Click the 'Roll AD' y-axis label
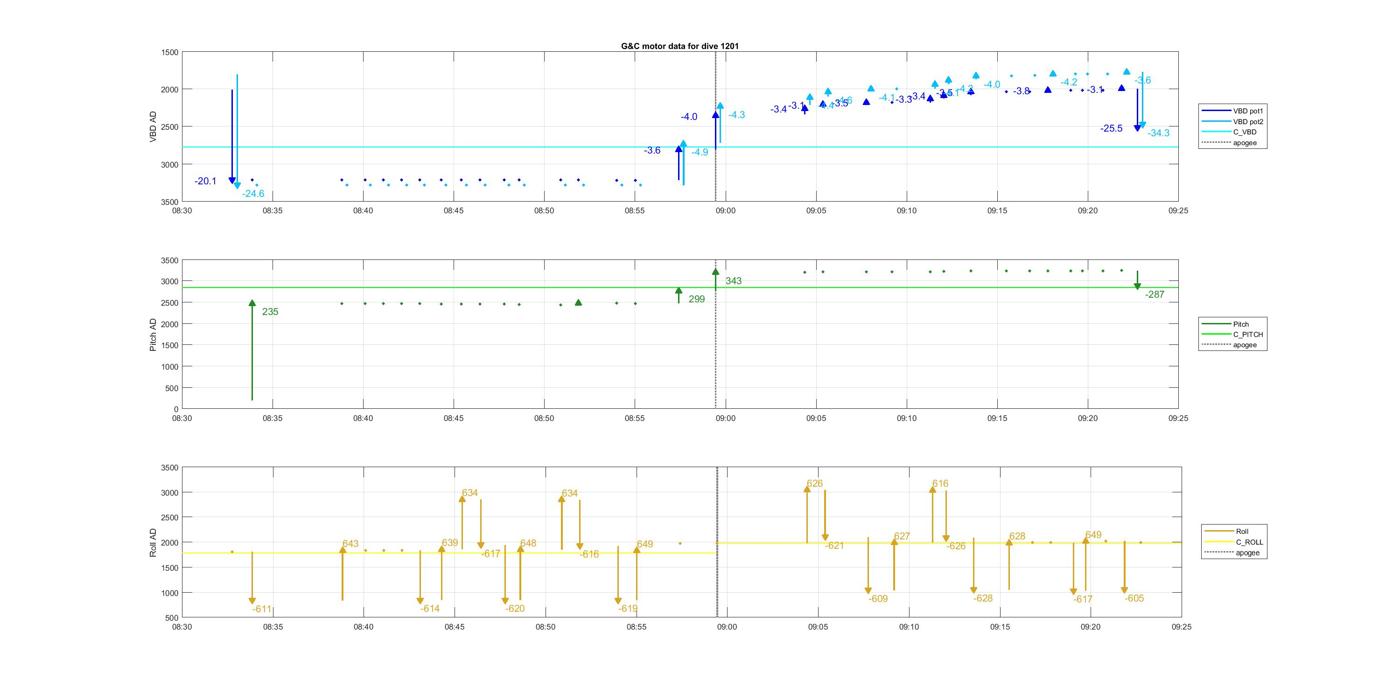Screen dimensions: 1400x693 (153, 542)
